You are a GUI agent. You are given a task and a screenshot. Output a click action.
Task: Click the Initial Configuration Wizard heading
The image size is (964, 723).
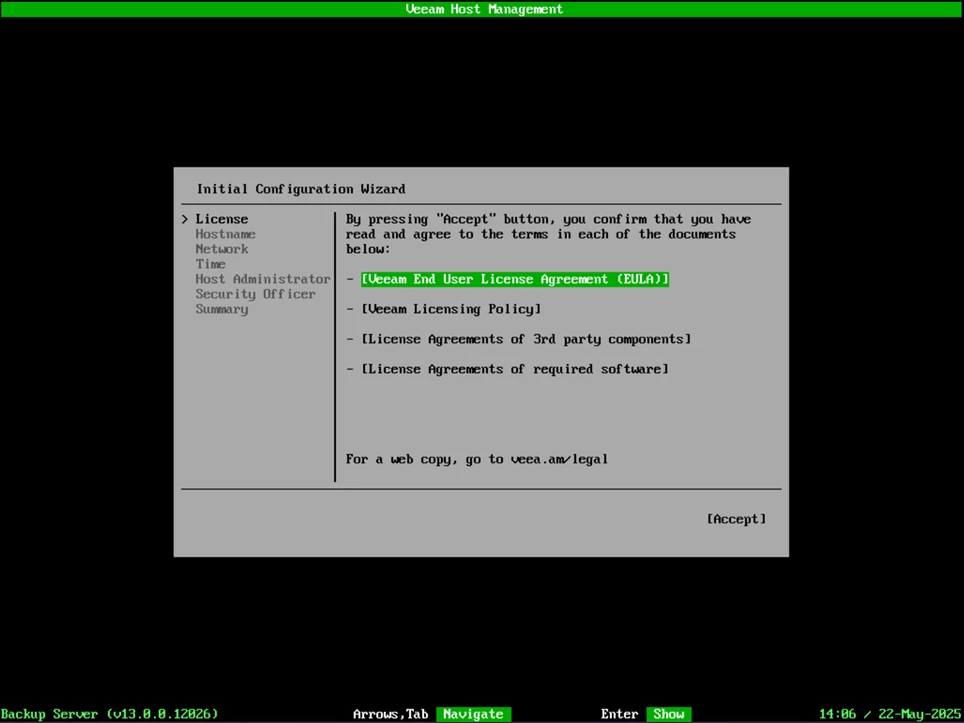pos(301,189)
